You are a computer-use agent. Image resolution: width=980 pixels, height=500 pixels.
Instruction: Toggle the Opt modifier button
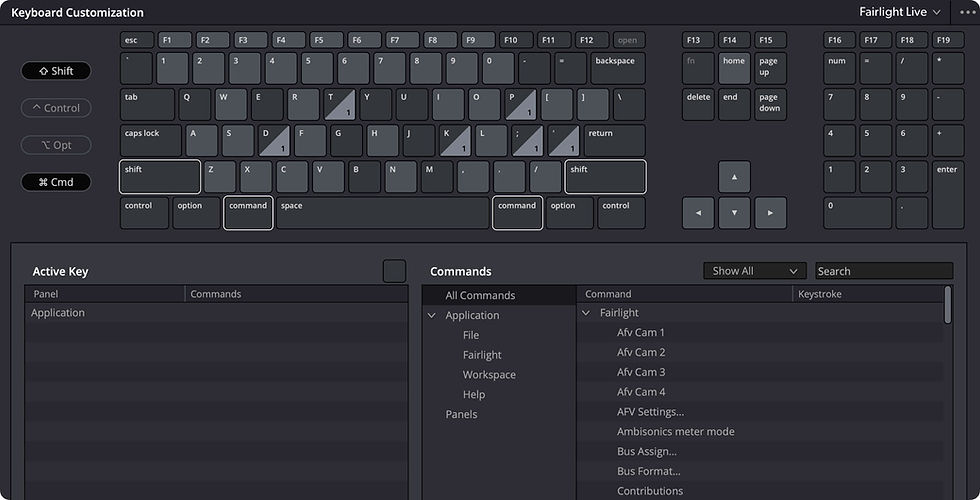tap(56, 145)
